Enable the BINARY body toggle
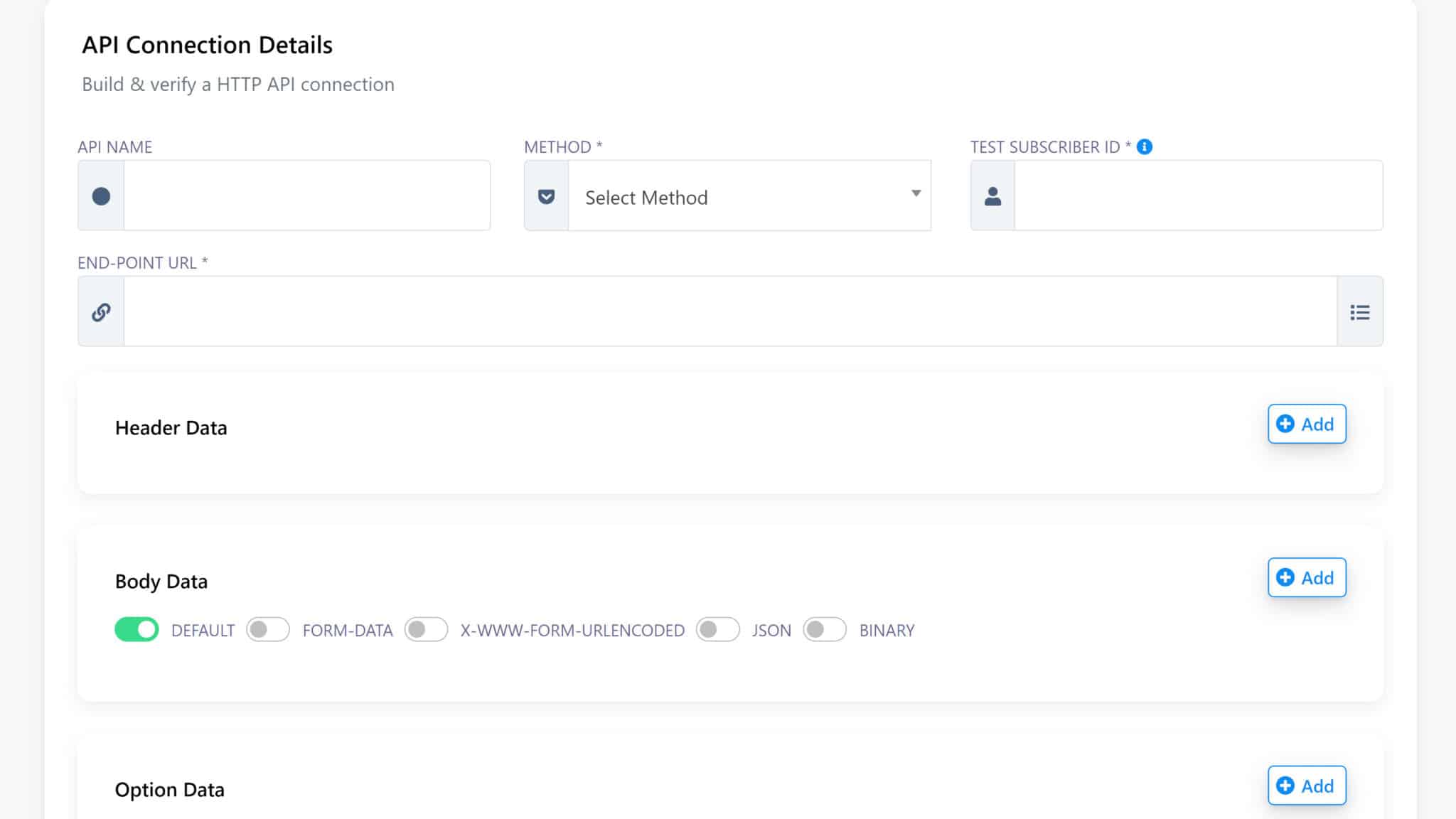This screenshot has height=819, width=1456. click(x=824, y=630)
